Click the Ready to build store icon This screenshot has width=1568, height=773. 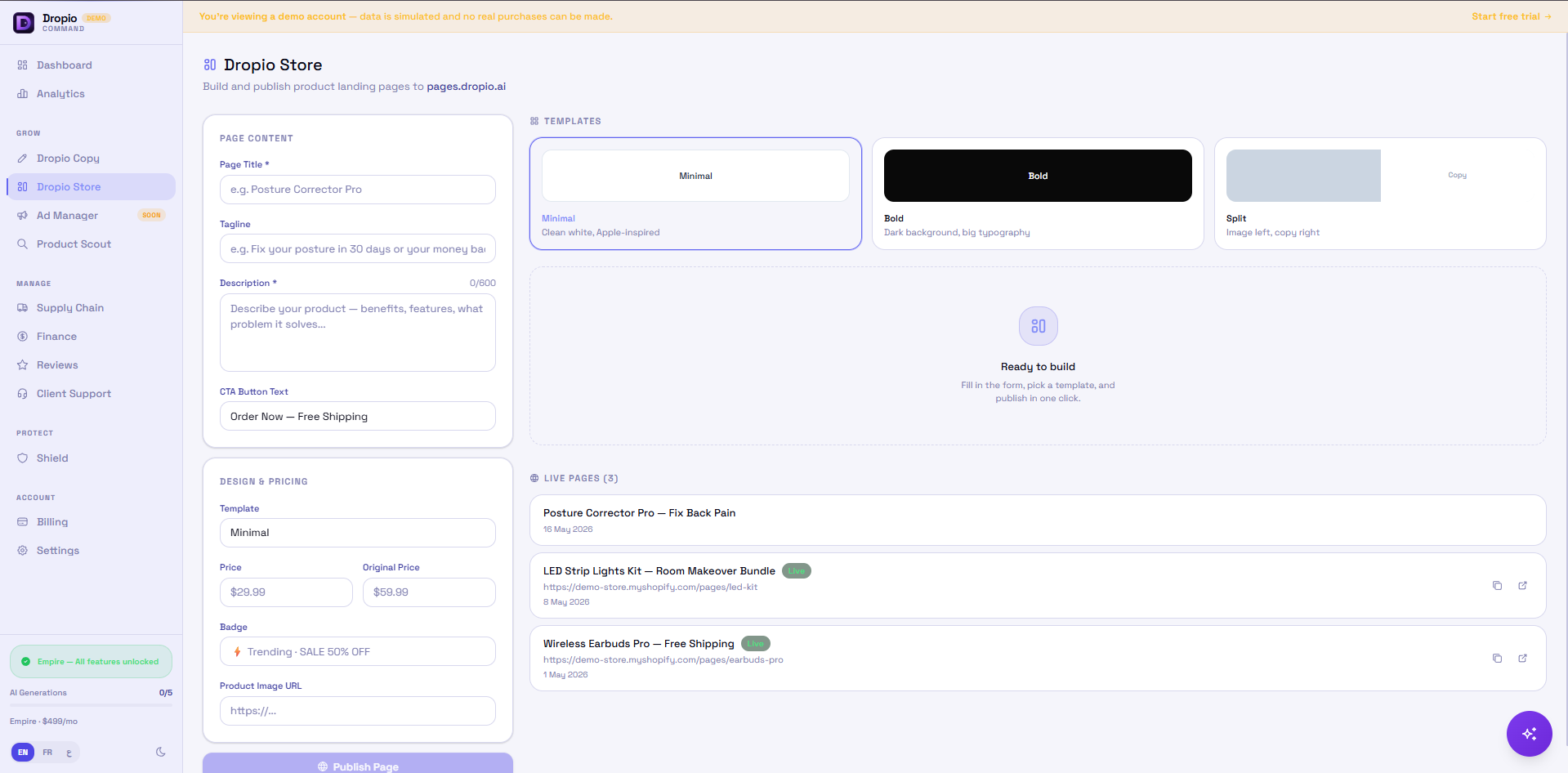click(x=1039, y=326)
